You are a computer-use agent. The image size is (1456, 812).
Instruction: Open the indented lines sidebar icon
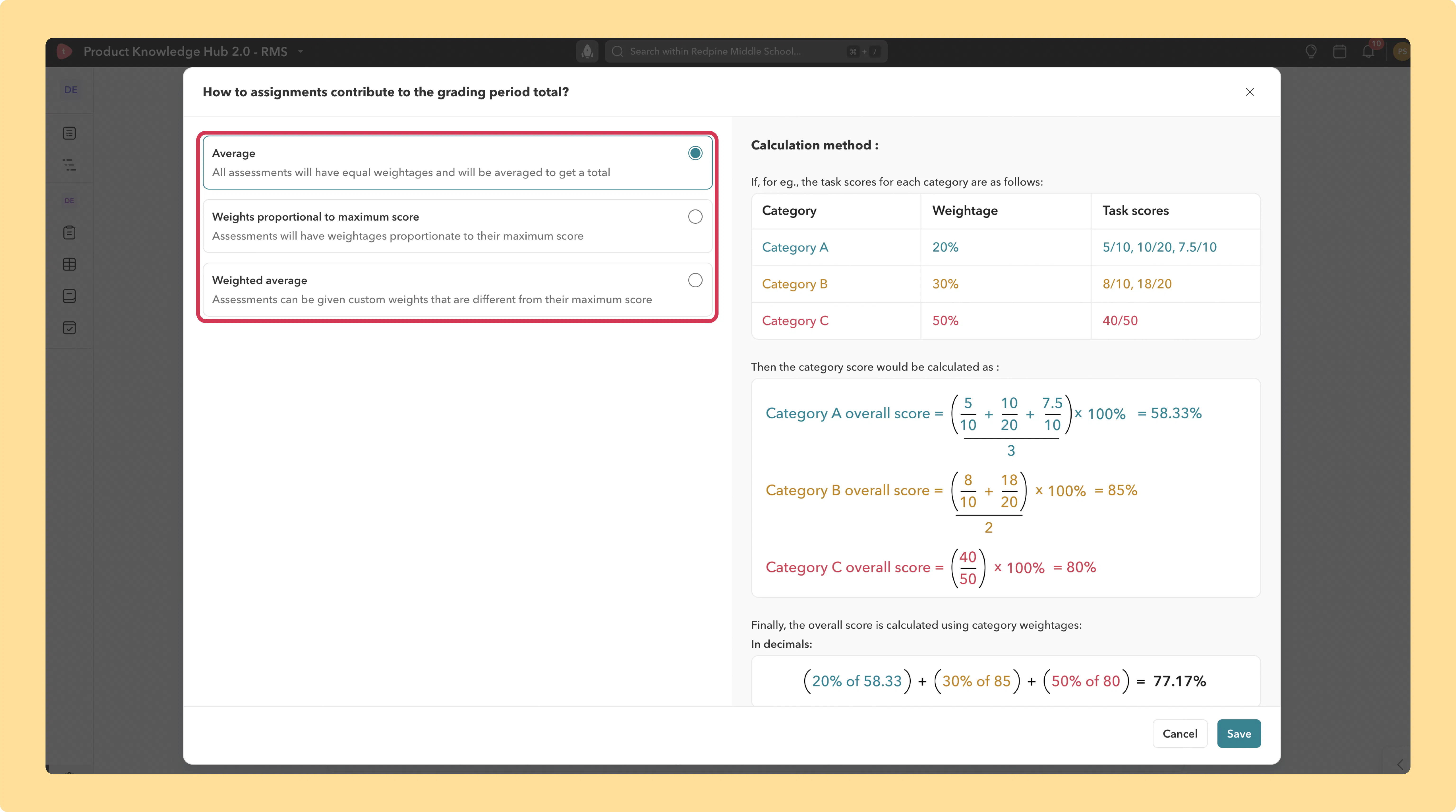click(x=69, y=165)
